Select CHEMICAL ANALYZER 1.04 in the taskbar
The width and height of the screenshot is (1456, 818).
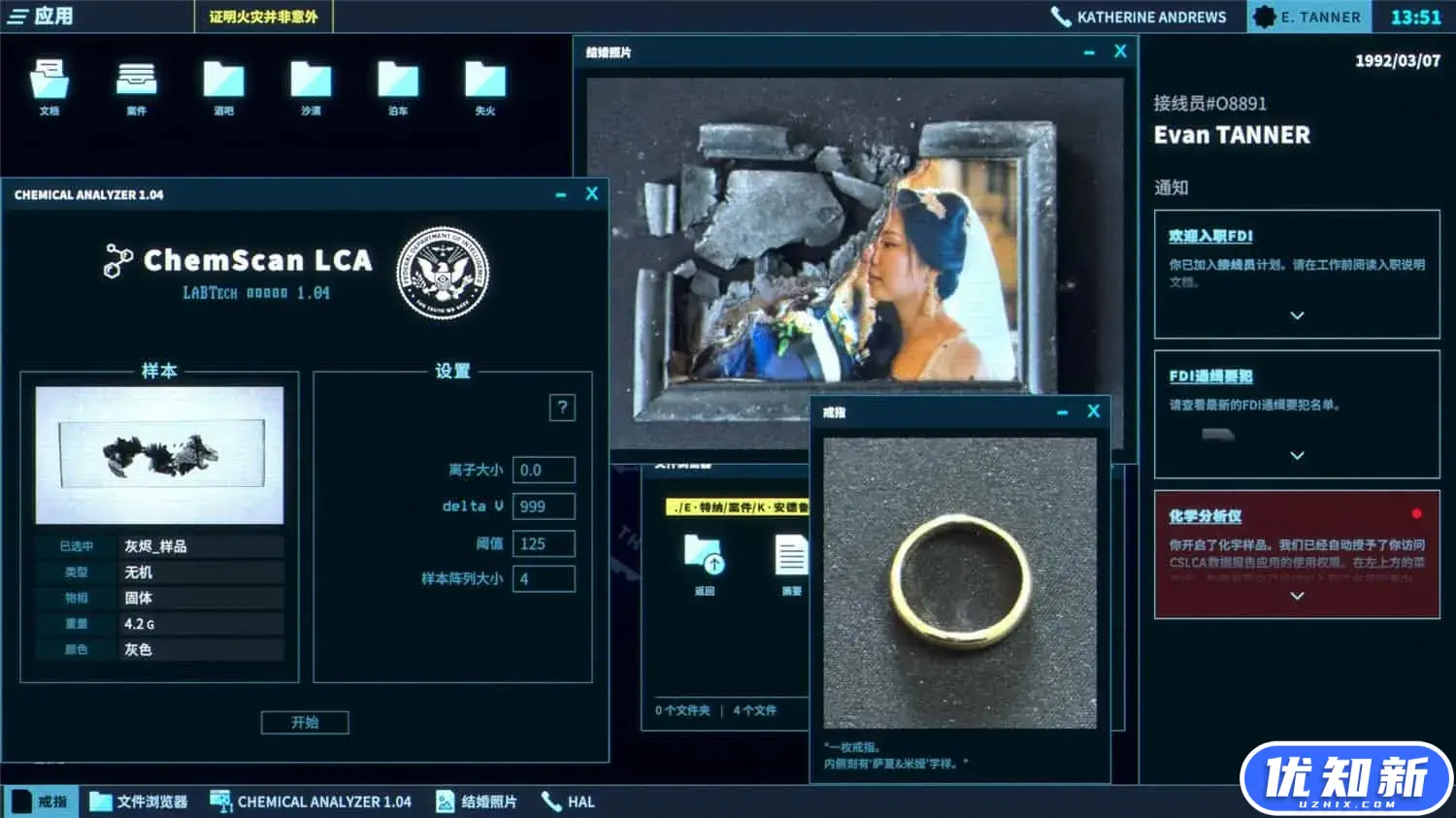(312, 802)
